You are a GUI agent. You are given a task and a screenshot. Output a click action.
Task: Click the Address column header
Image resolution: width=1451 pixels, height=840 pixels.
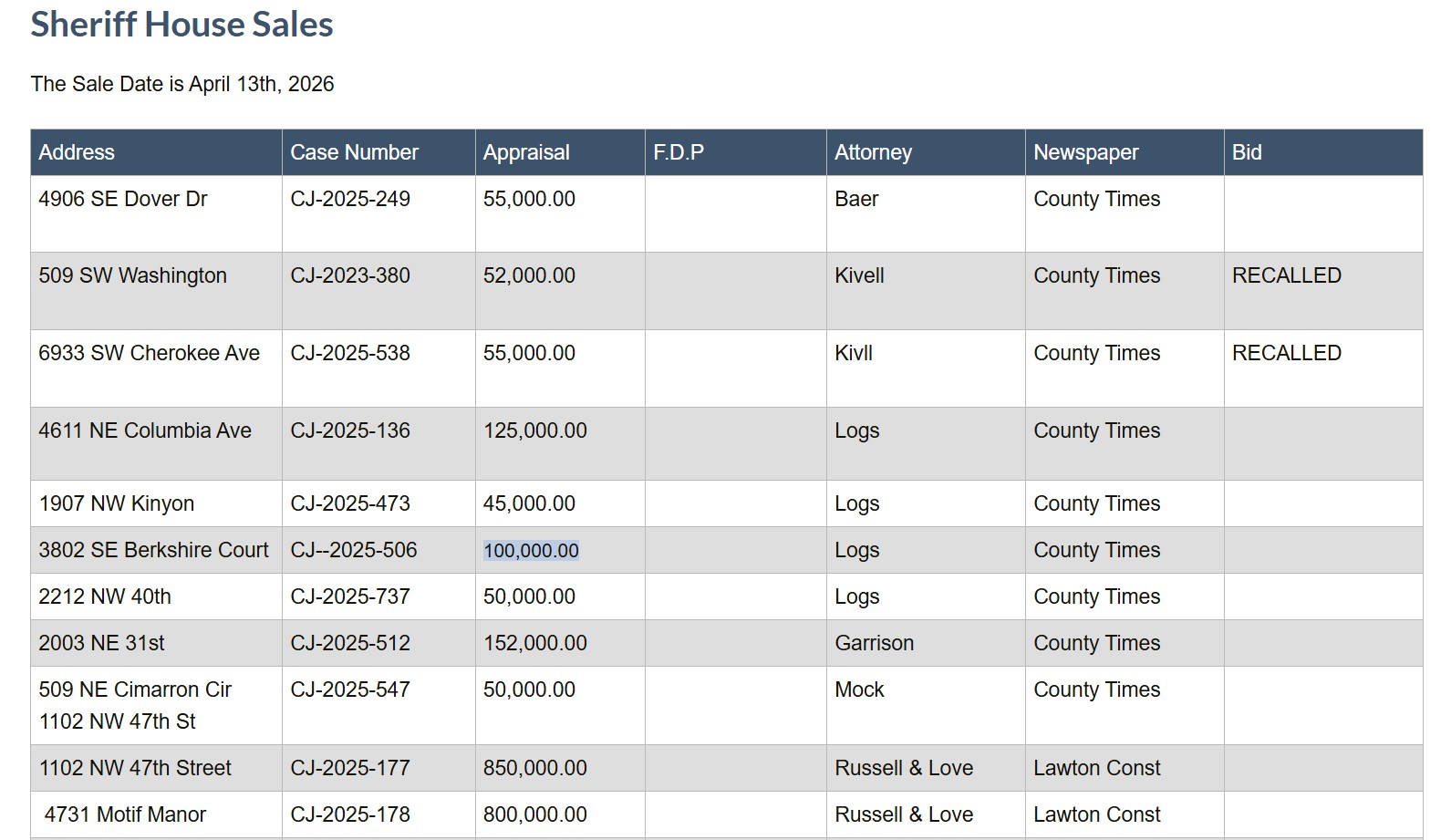pos(77,152)
